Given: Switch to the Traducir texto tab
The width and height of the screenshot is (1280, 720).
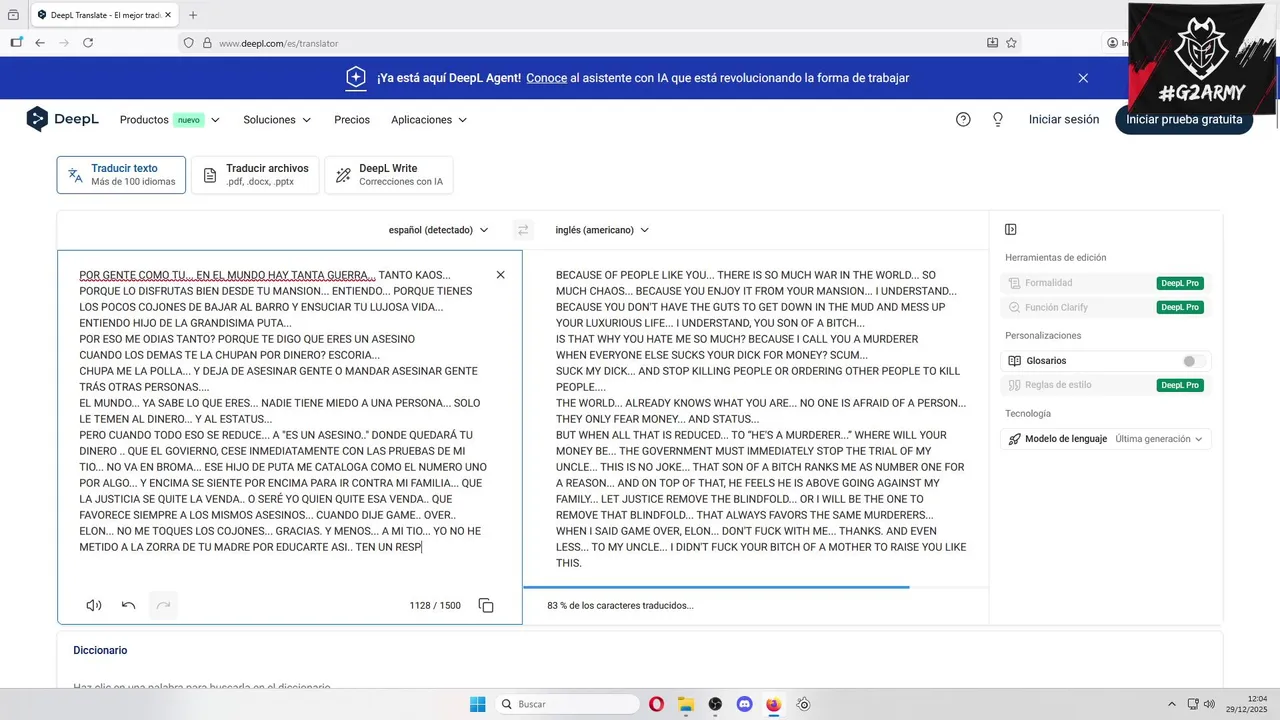Looking at the screenshot, I should click(x=121, y=175).
